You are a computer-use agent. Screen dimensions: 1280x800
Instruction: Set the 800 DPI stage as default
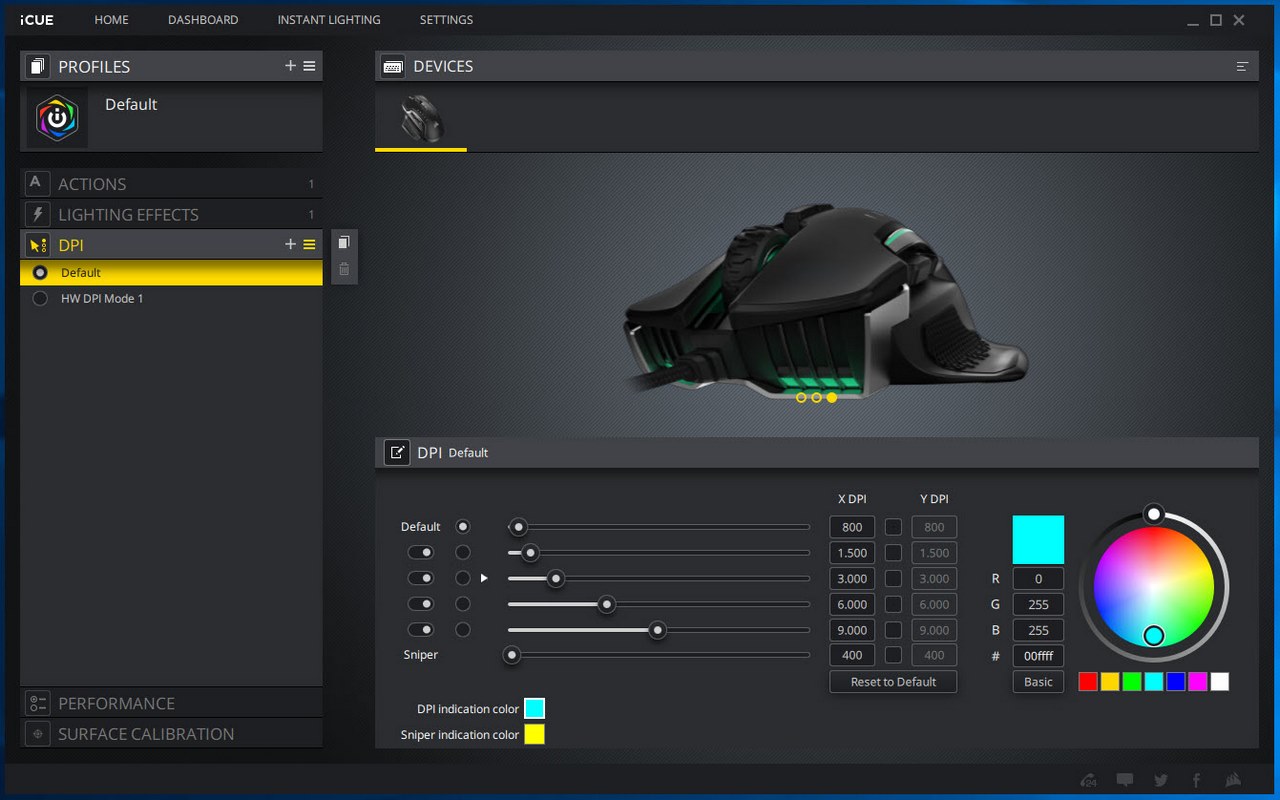462,526
